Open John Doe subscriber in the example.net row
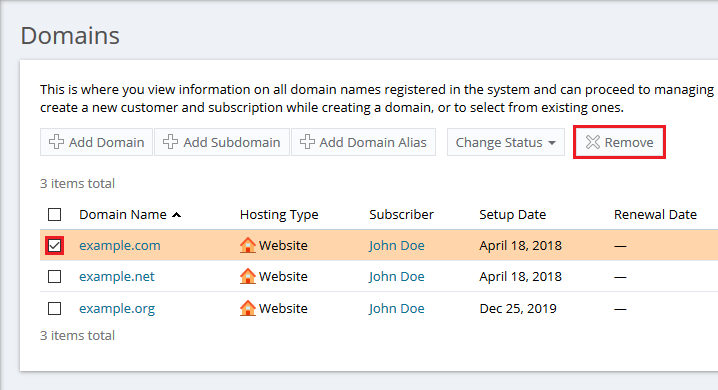Image resolution: width=718 pixels, height=390 pixels. (x=397, y=276)
